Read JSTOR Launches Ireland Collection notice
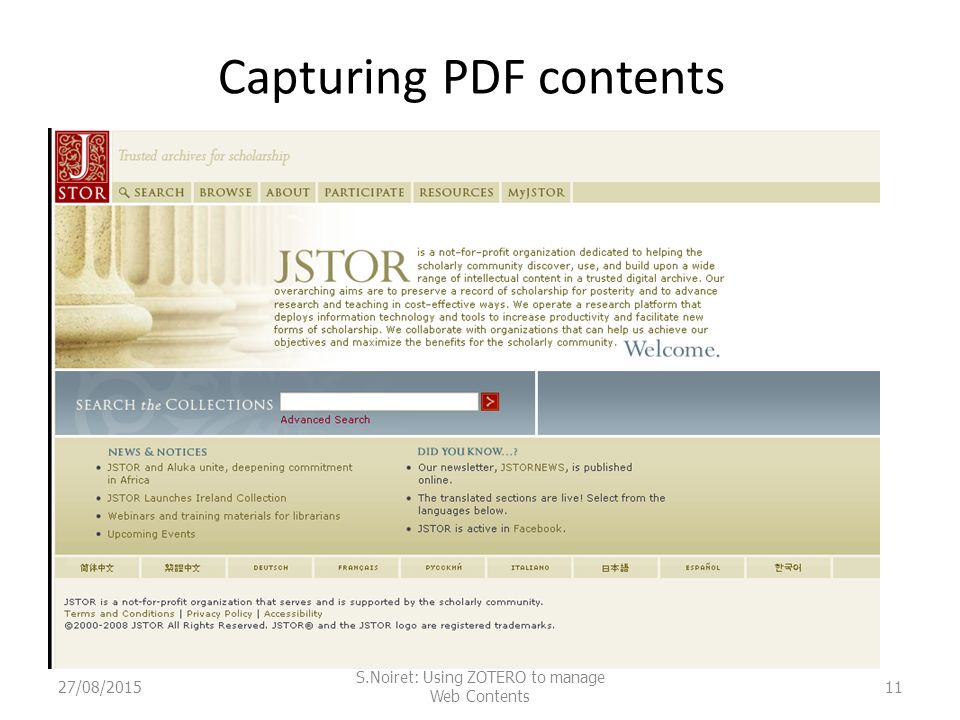960x720 pixels. [x=197, y=498]
